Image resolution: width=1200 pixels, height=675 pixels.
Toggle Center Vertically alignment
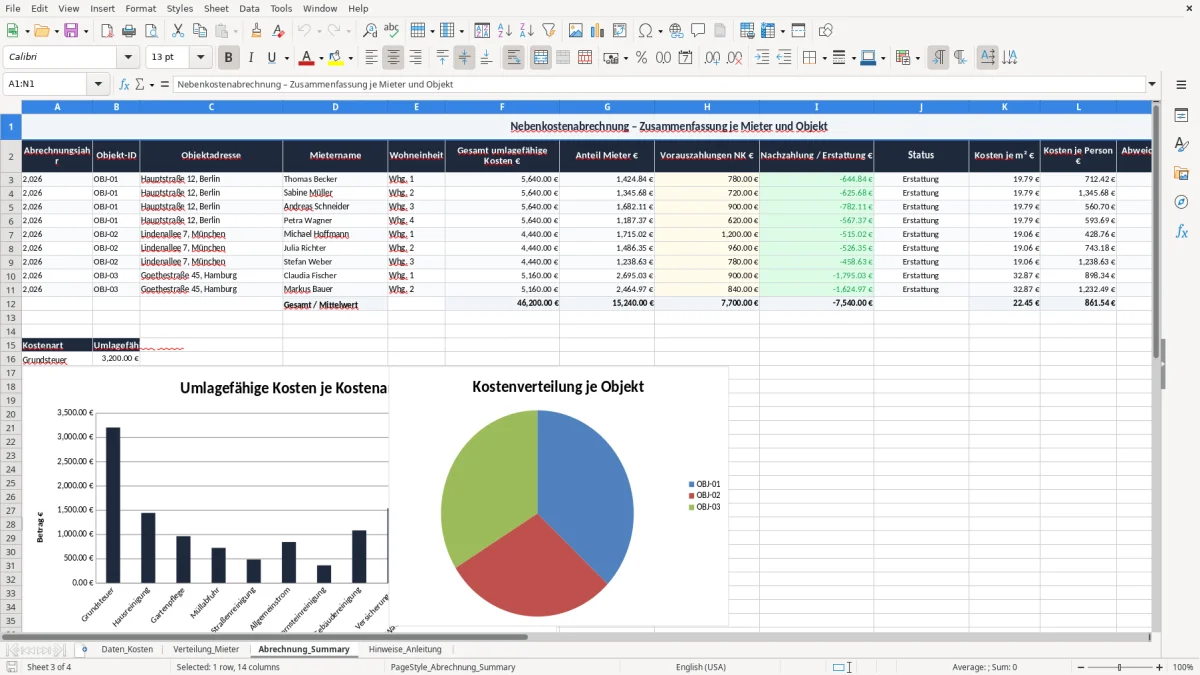tap(464, 58)
